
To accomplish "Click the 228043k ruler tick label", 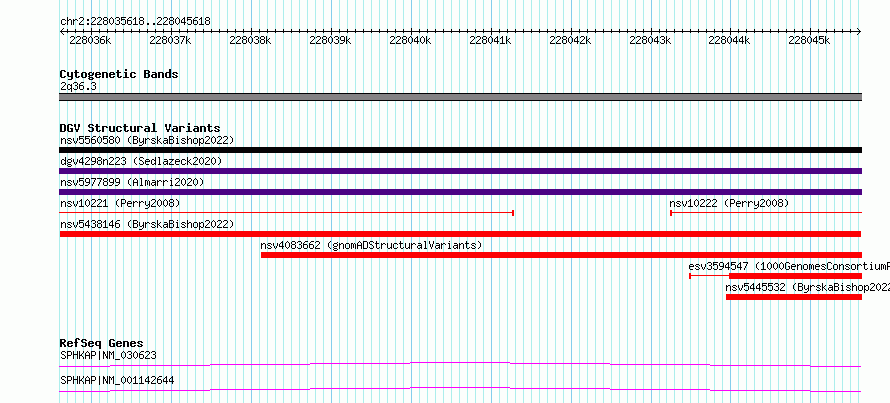I will [x=651, y=40].
